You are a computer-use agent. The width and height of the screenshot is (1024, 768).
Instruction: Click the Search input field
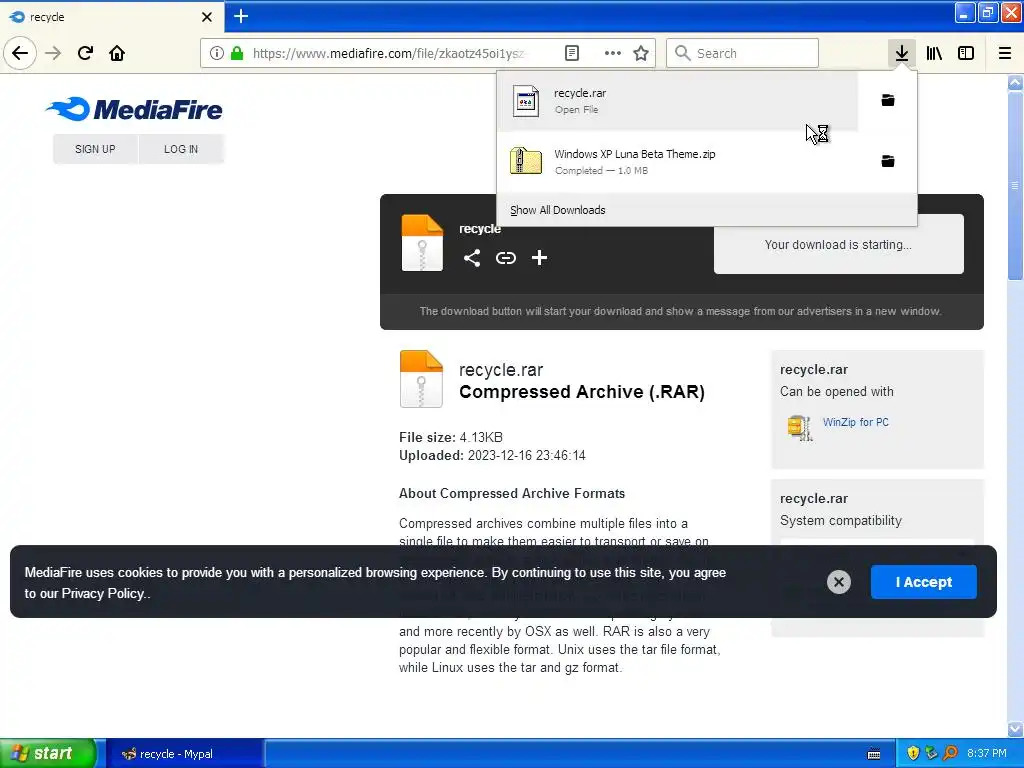point(743,53)
